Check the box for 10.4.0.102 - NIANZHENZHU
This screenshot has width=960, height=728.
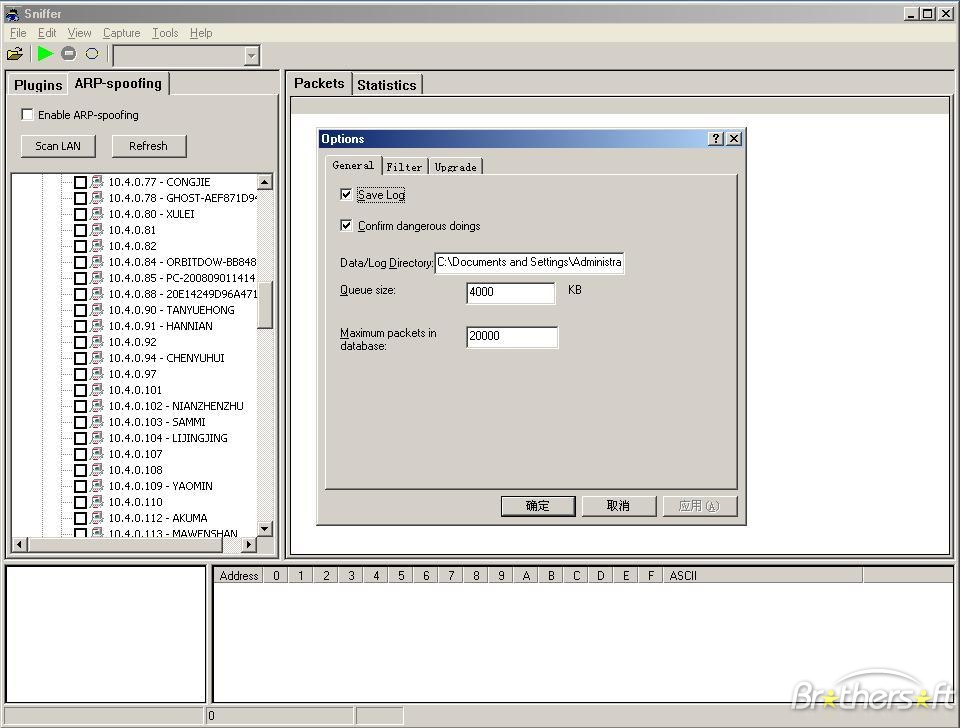tap(80, 406)
